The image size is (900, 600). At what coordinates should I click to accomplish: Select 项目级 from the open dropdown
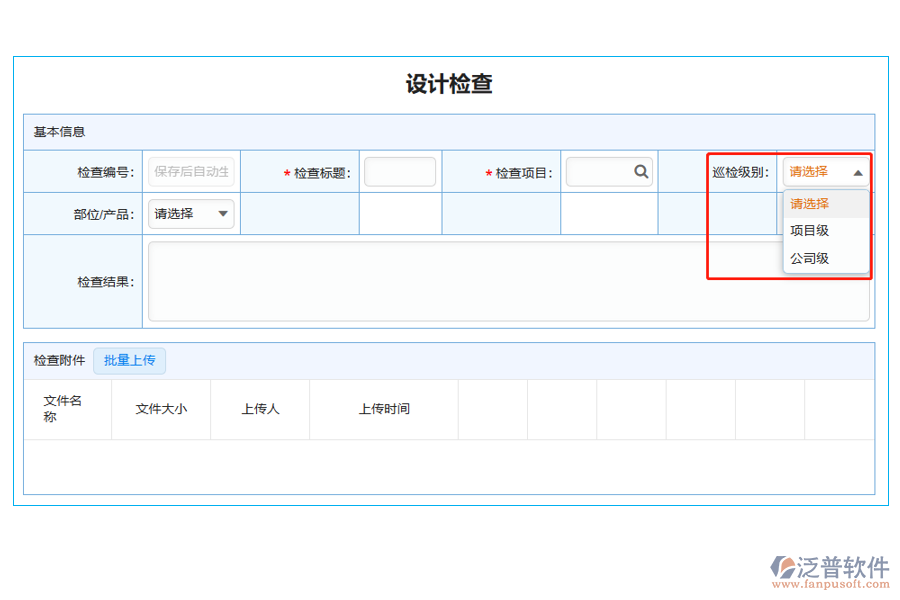tap(808, 229)
